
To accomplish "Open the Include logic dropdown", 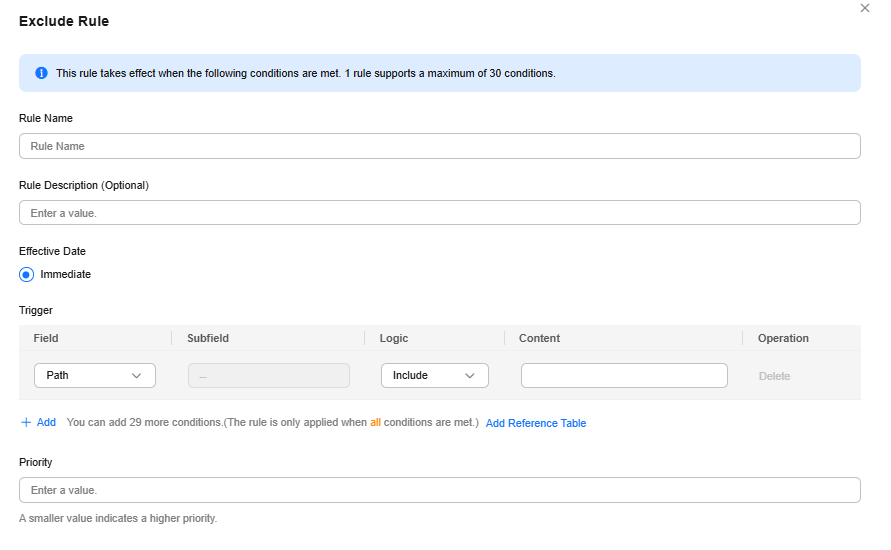I will click(x=435, y=376).
